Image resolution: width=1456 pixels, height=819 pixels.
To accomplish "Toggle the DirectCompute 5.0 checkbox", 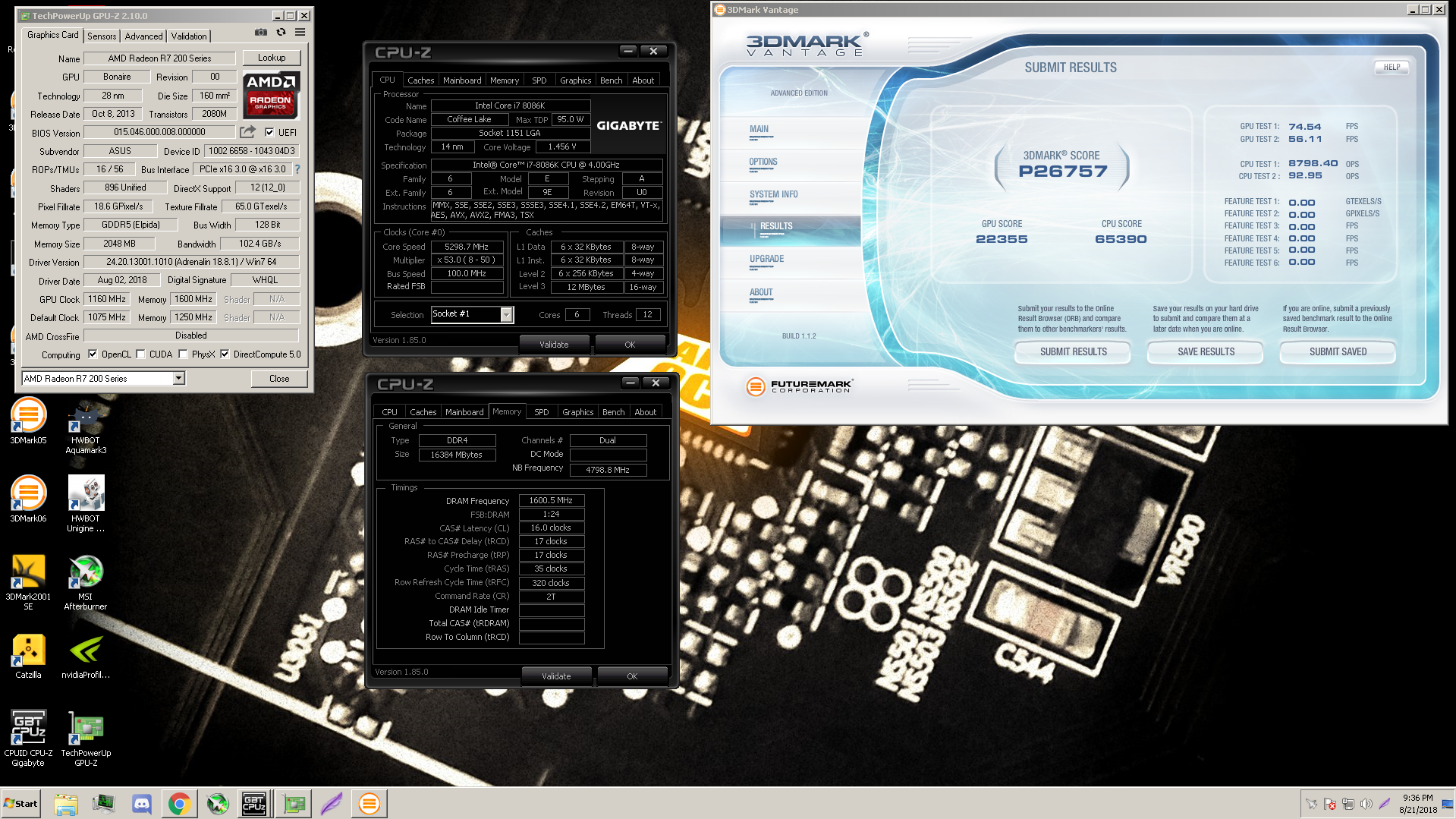I will 225,354.
